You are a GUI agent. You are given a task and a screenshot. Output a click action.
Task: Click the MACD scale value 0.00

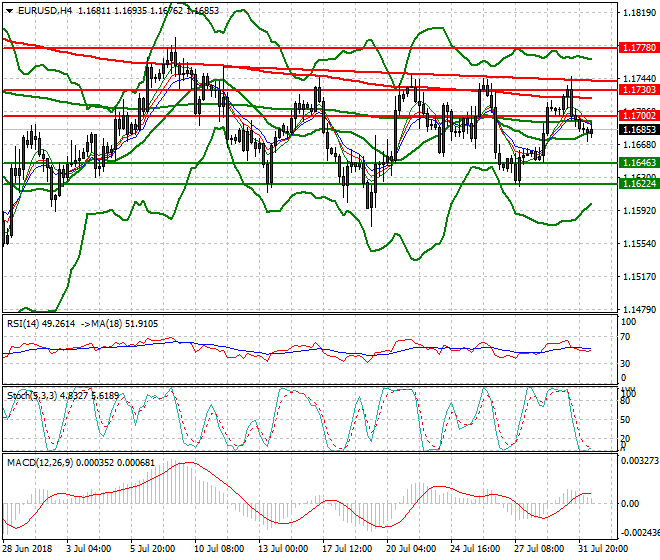(x=630, y=504)
